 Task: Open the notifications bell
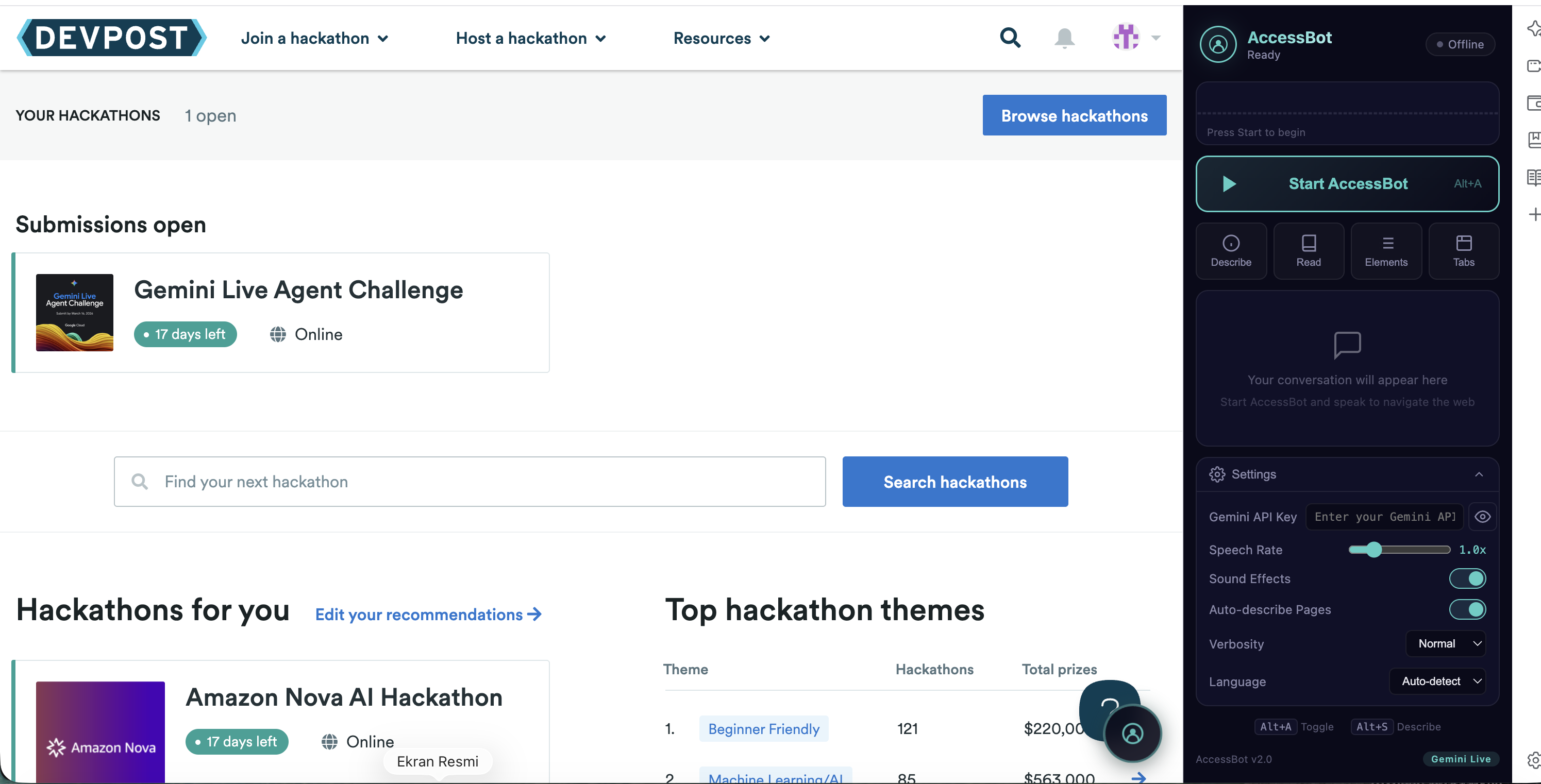click(1064, 38)
